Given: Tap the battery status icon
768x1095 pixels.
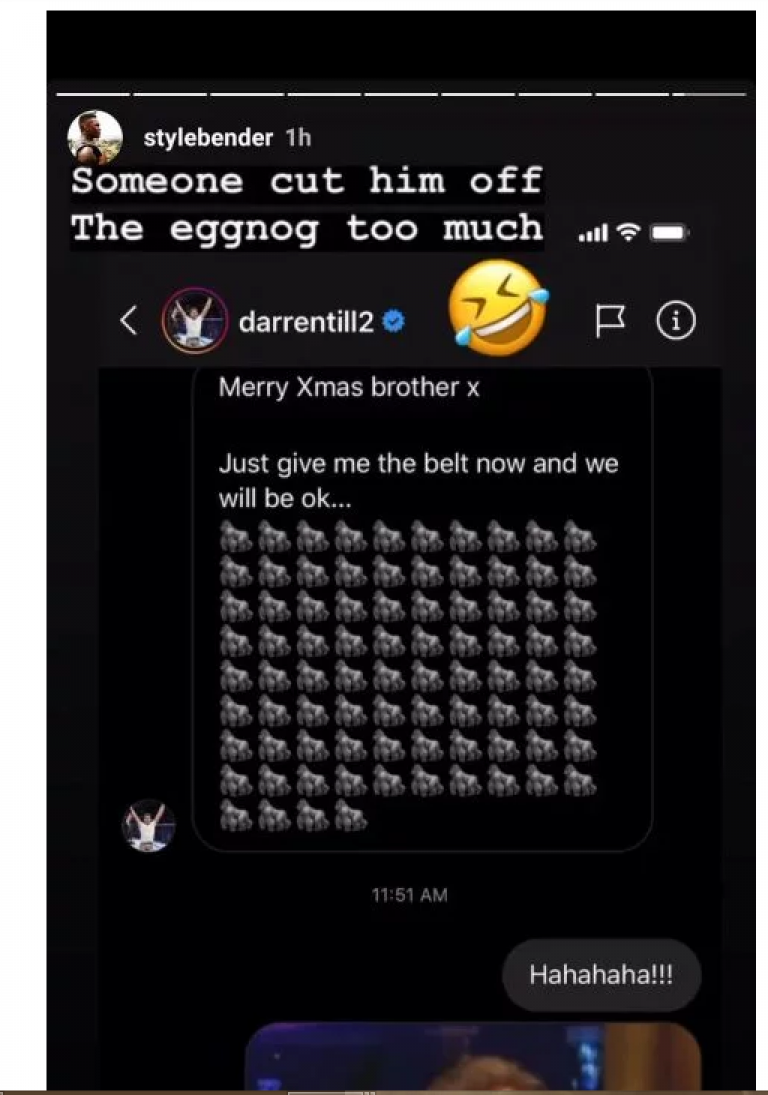Looking at the screenshot, I should [x=670, y=232].
